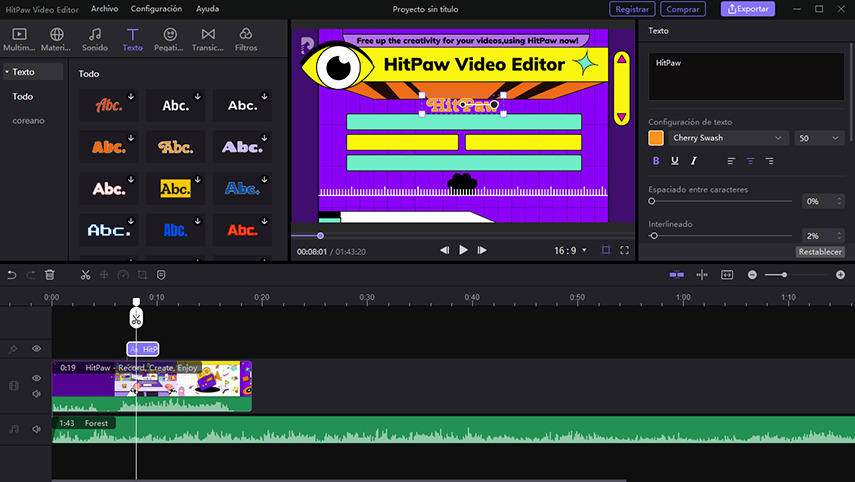Choose the blue gradient Abc text style
Viewport: 855px width, 482px height.
[x=242, y=189]
